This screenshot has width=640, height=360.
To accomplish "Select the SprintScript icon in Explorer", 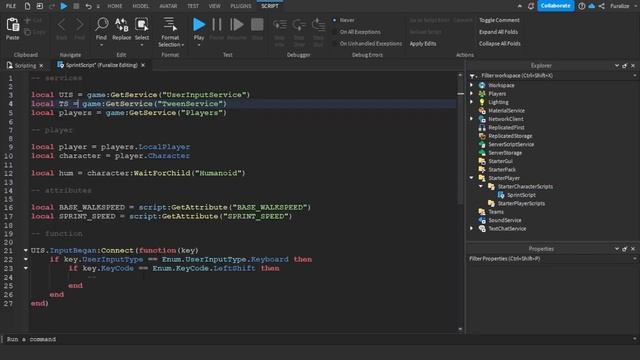I will [x=501, y=195].
